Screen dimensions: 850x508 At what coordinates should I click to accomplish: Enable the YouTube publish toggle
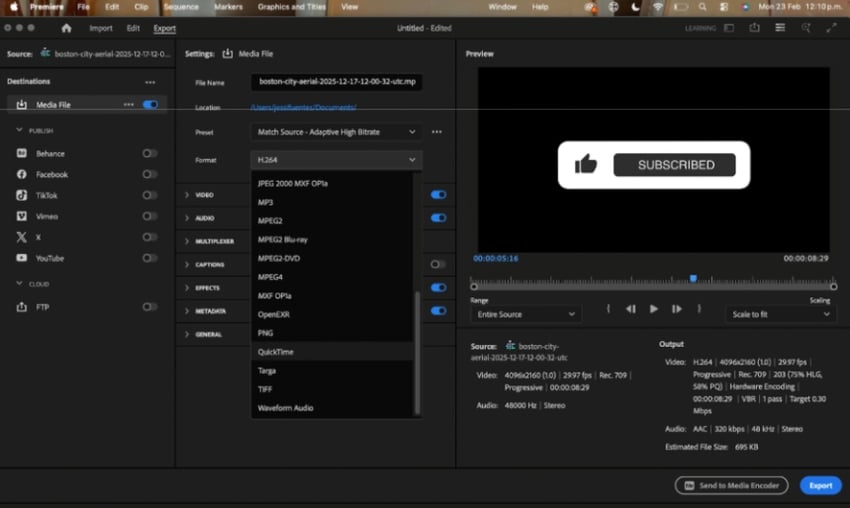(x=150, y=258)
